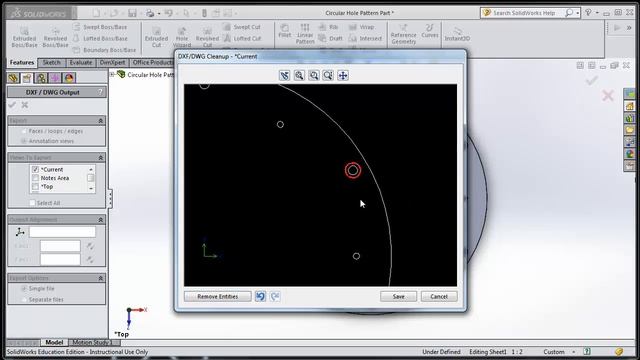Click the views list scrollbar thumb
640x360 pixels.
91,178
